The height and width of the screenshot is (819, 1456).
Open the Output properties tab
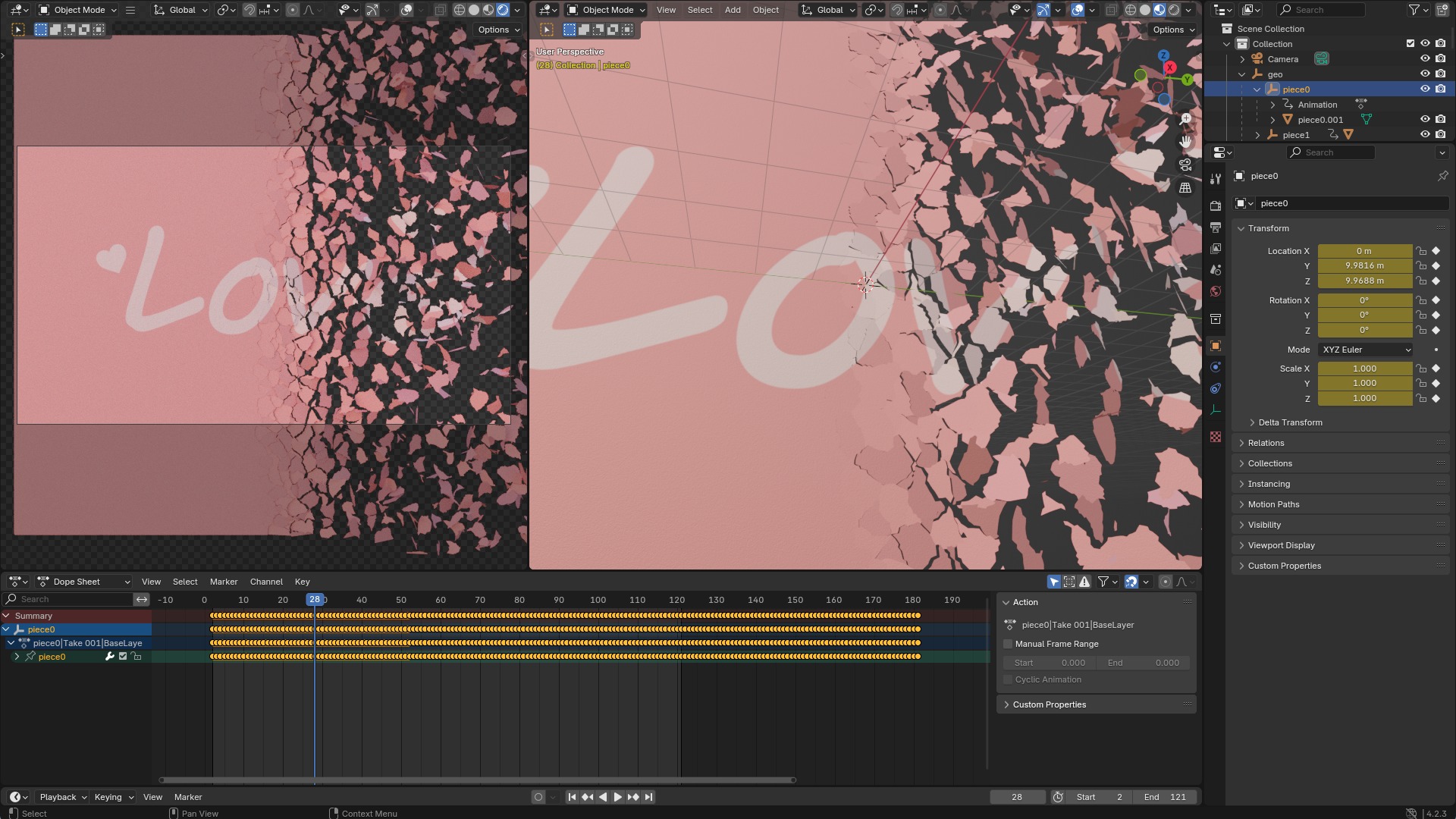(1216, 227)
